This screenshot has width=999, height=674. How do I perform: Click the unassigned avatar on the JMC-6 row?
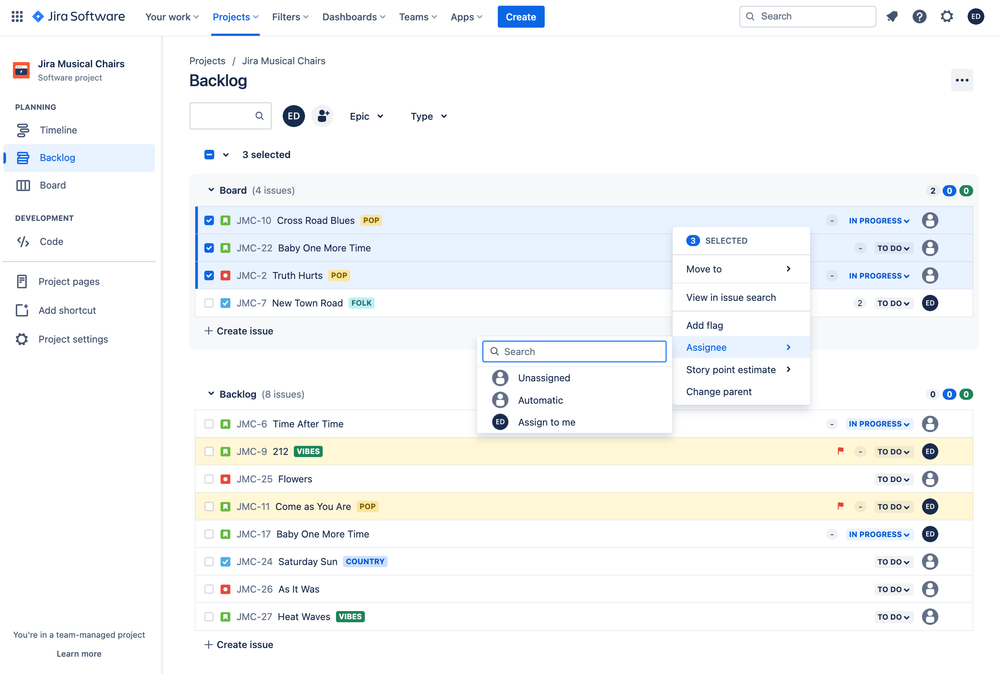930,424
